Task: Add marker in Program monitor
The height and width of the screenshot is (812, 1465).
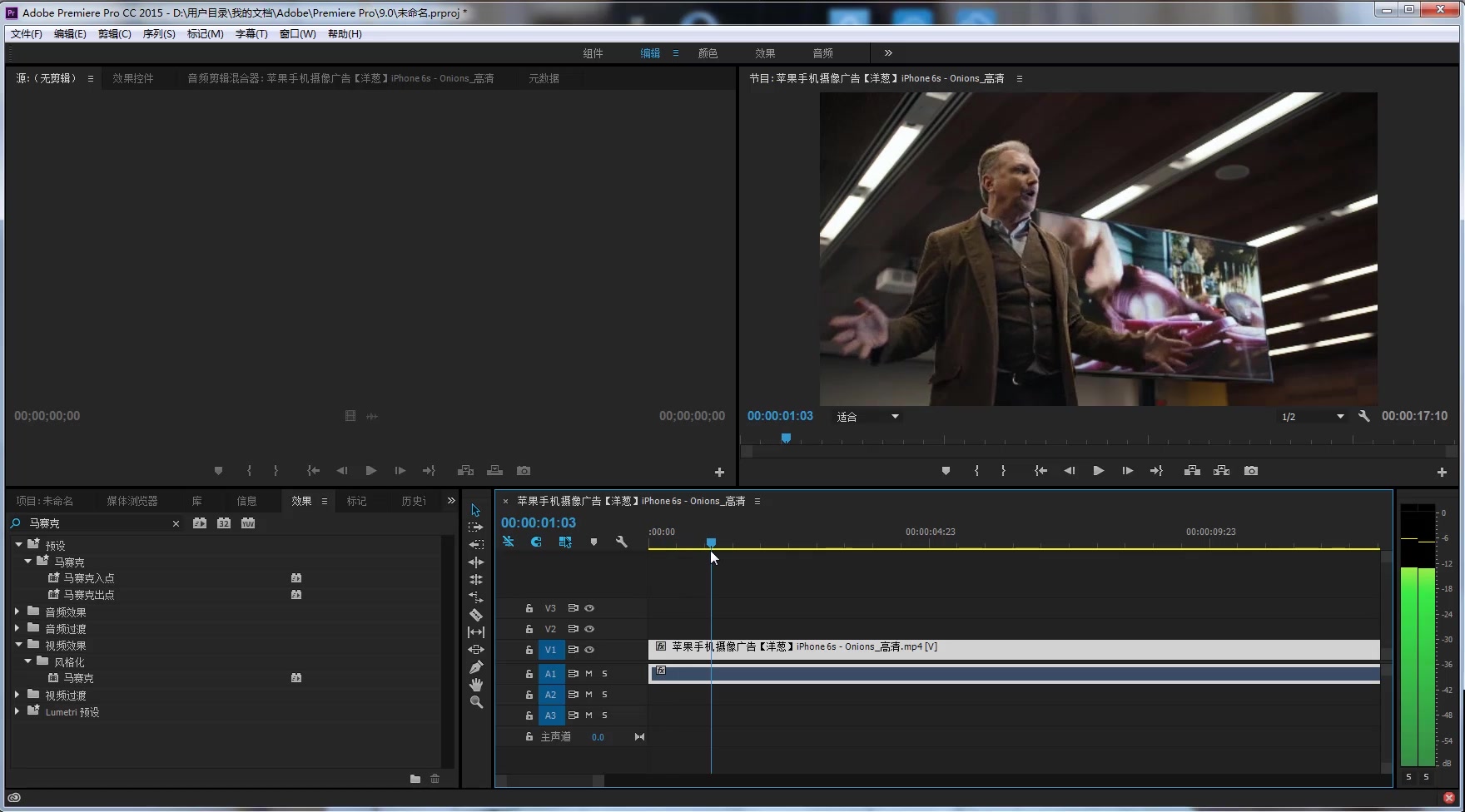Action: [946, 471]
